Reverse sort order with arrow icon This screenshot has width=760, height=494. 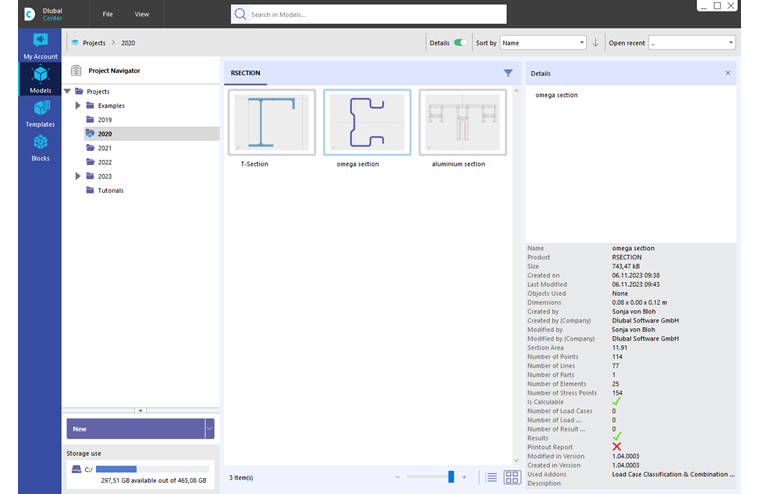(595, 43)
